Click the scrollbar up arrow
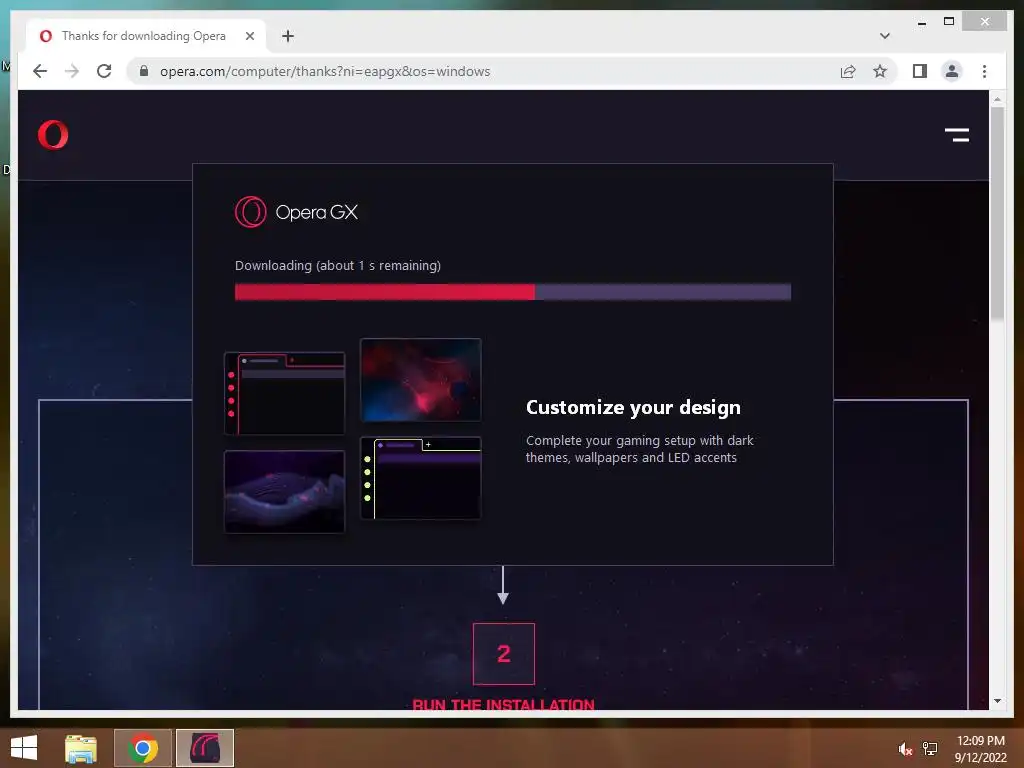 click(997, 99)
